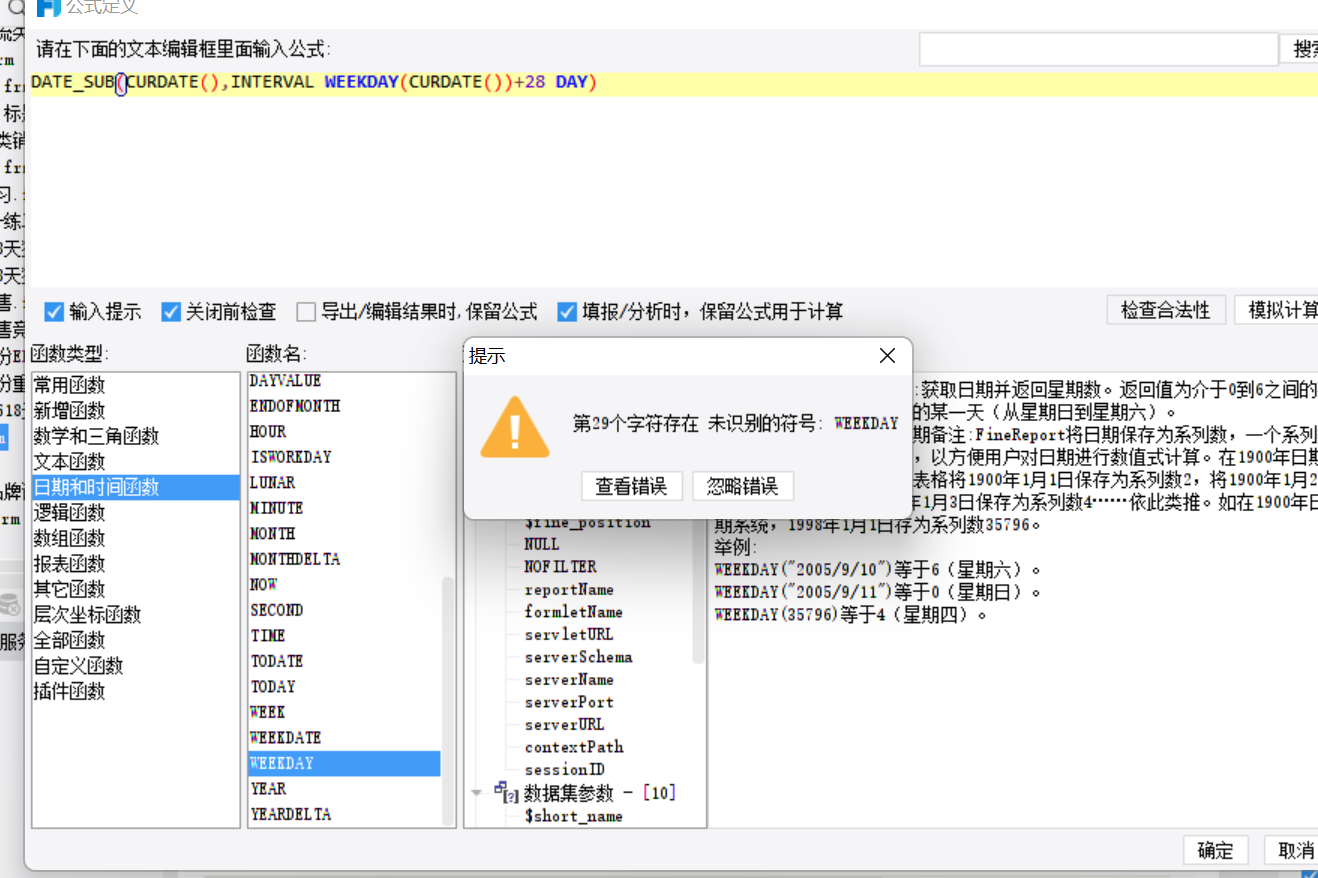The width and height of the screenshot is (1318, 878).
Task: Select YEAR function in the list
Action: [x=268, y=789]
